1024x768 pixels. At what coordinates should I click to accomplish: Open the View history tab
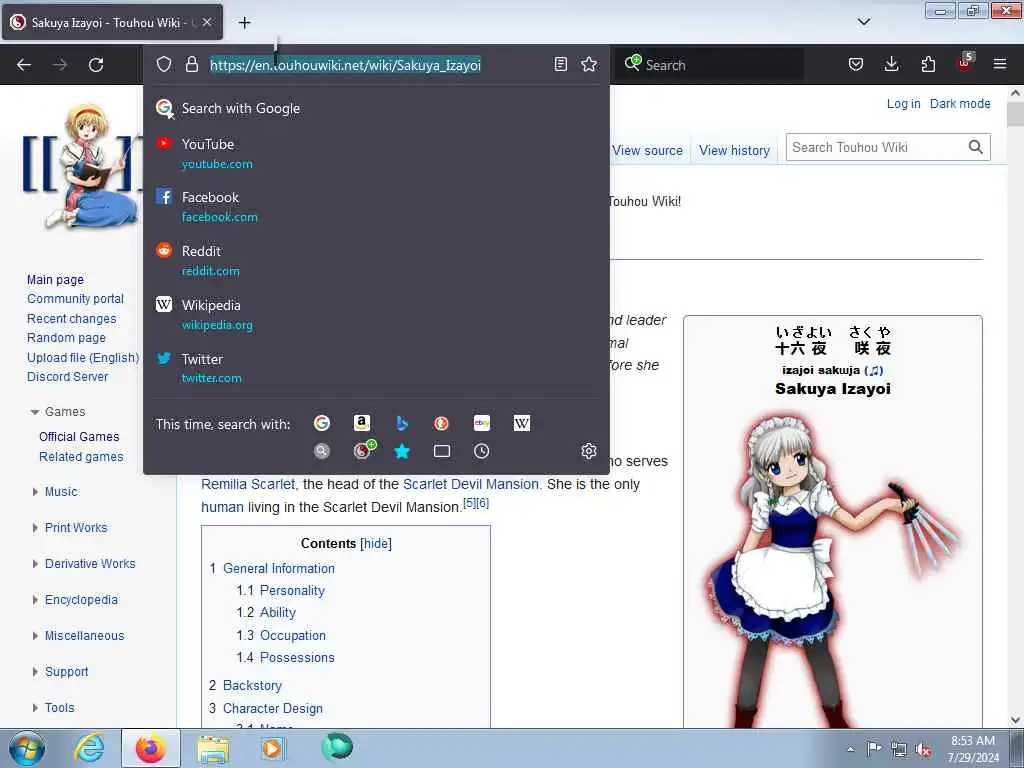click(734, 151)
